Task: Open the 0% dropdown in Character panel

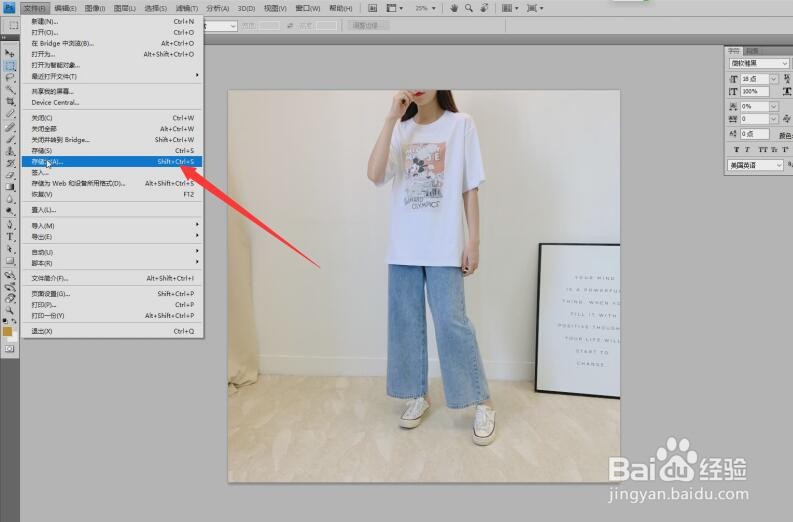Action: (x=774, y=106)
